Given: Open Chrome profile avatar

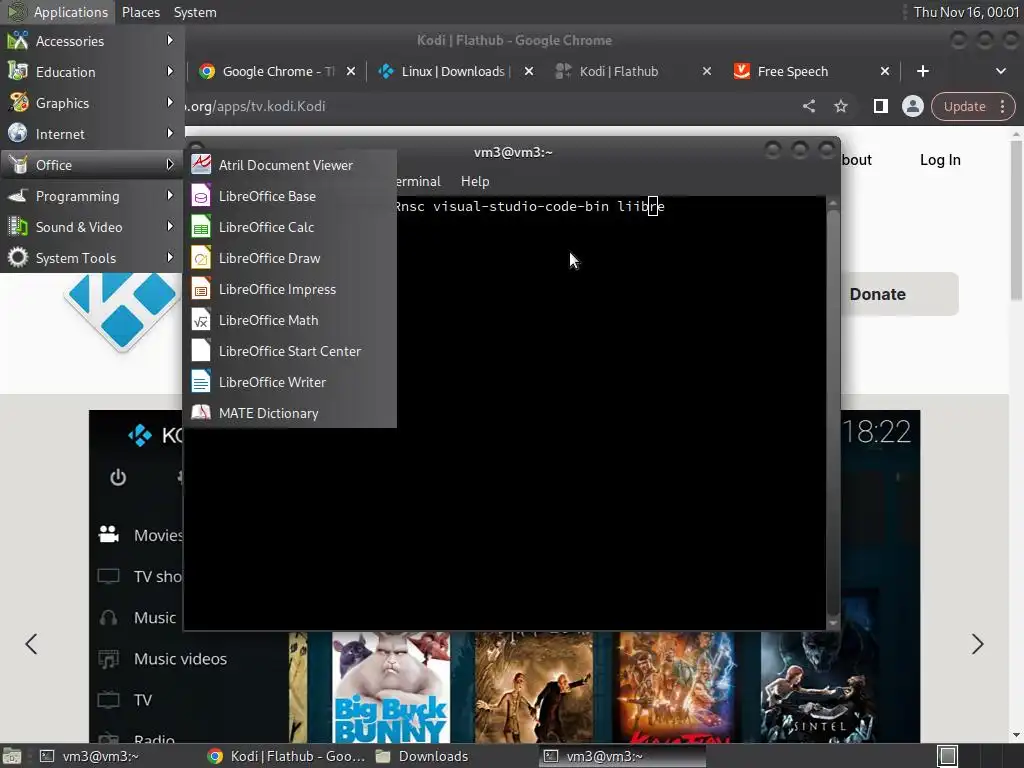Looking at the screenshot, I should (x=912, y=106).
